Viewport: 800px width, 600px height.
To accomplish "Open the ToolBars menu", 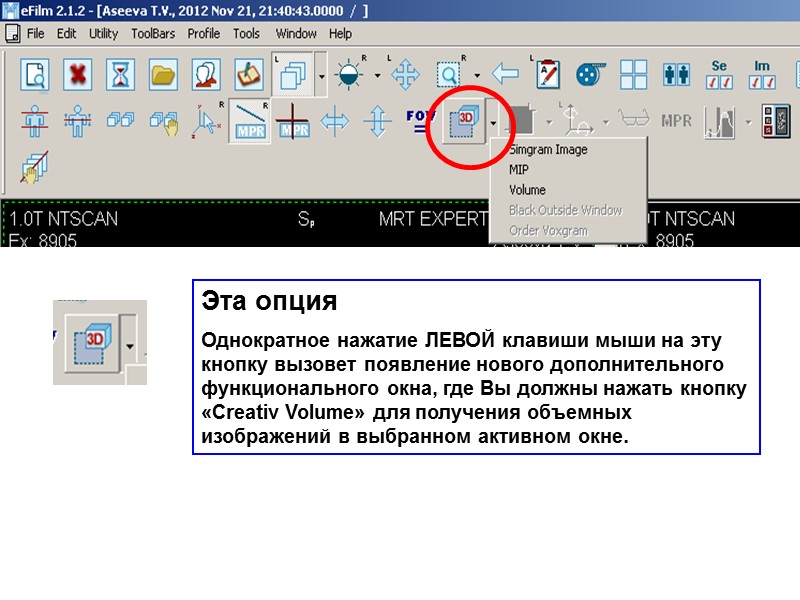I will [153, 34].
